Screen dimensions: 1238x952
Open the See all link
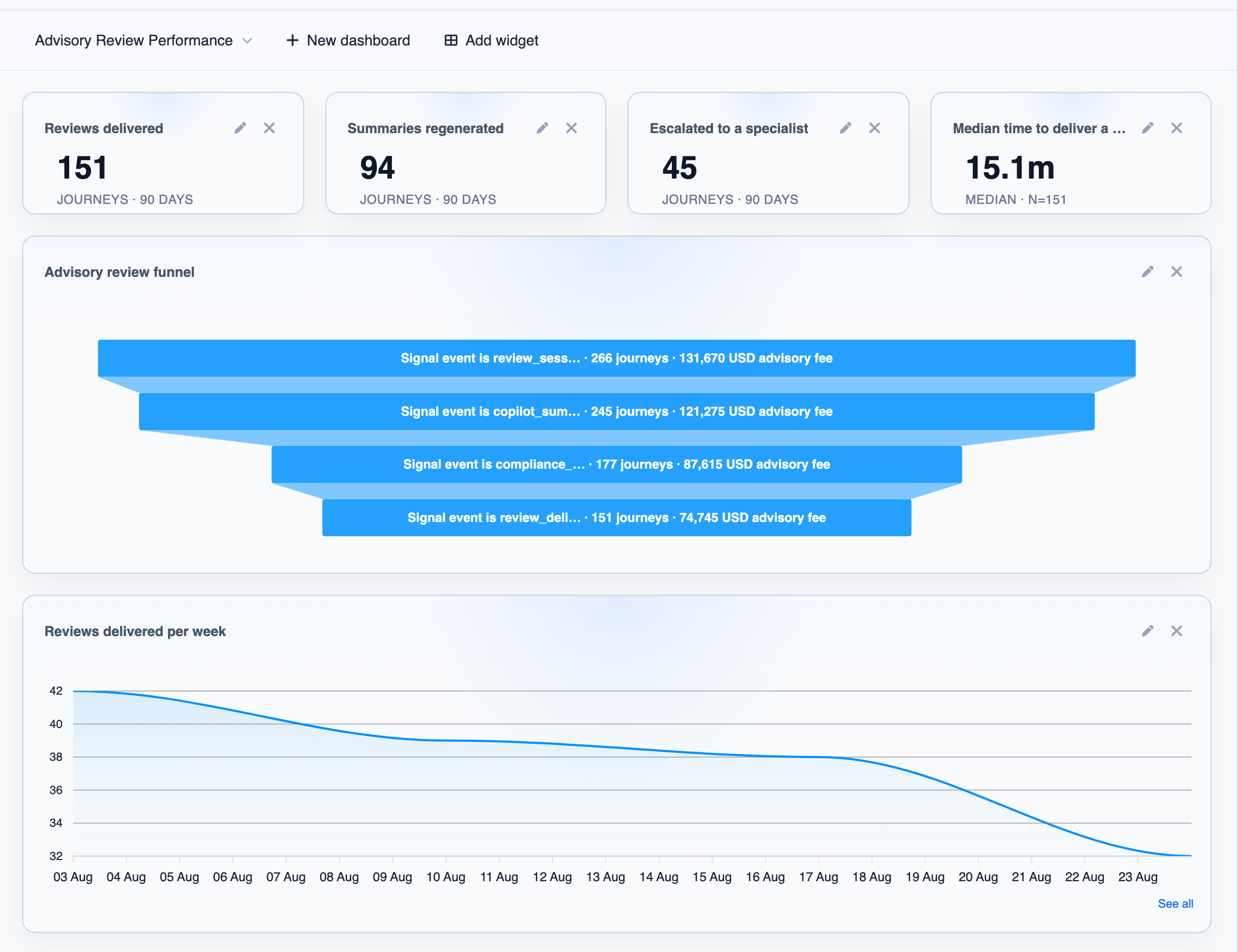[1175, 903]
